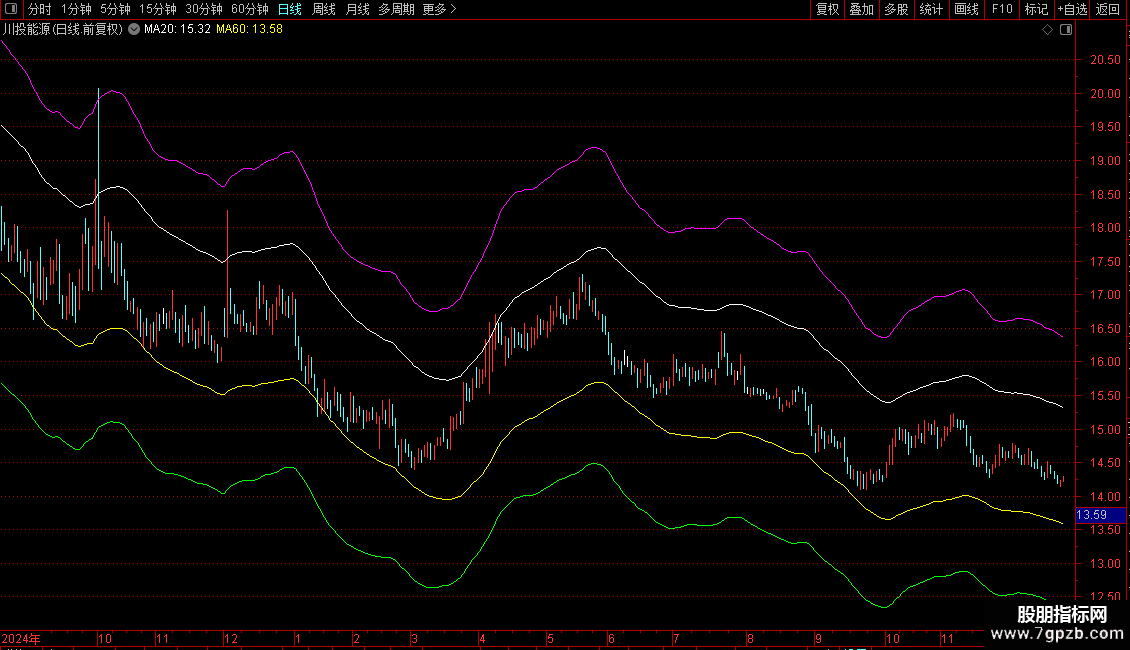Switch to 周线 weekly chart

pos(324,9)
